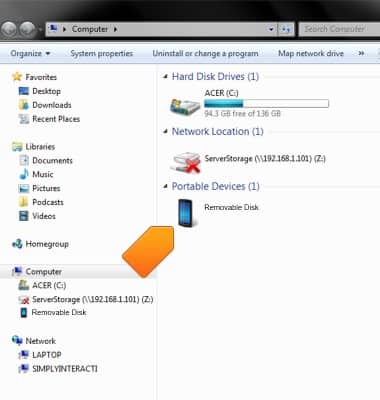
Task: Click the ACER (C:) disk usage bar
Action: pos(266,104)
